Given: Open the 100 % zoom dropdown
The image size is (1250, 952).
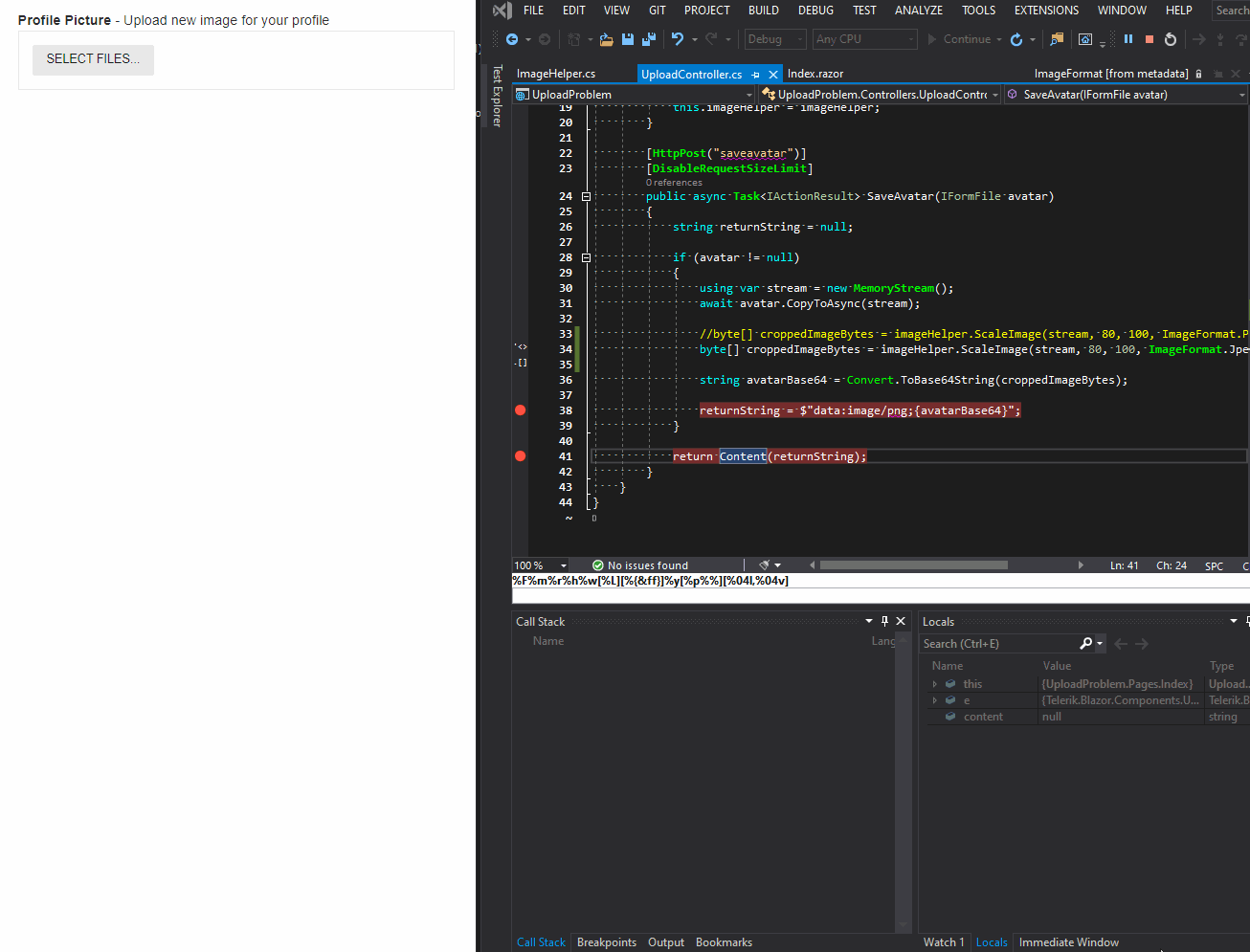Looking at the screenshot, I should pyautogui.click(x=563, y=565).
